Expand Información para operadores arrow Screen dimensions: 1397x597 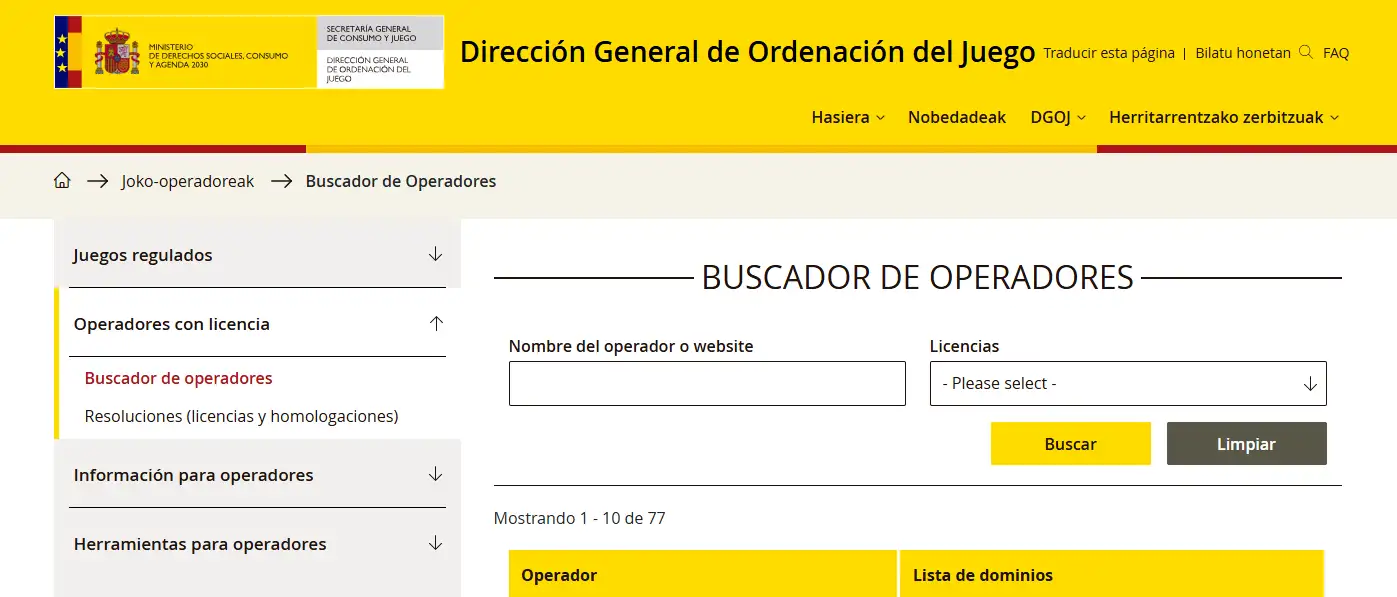click(x=435, y=475)
